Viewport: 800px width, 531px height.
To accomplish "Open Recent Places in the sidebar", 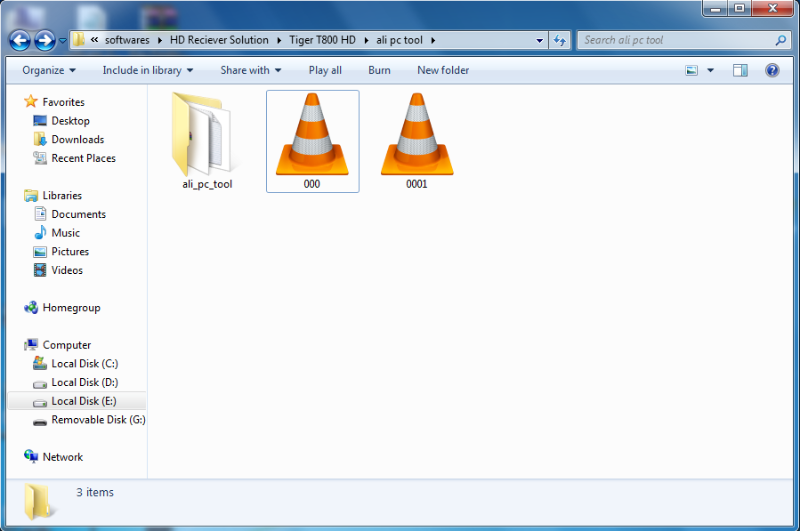I will point(83,158).
